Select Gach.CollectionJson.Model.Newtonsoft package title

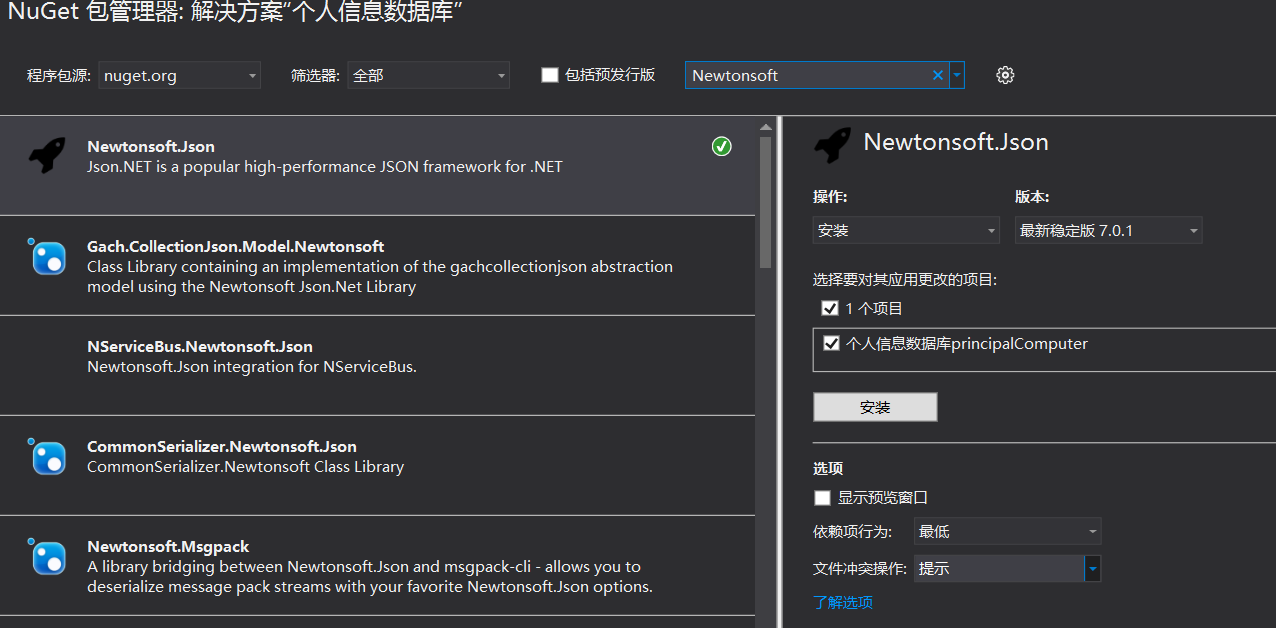(x=236, y=246)
